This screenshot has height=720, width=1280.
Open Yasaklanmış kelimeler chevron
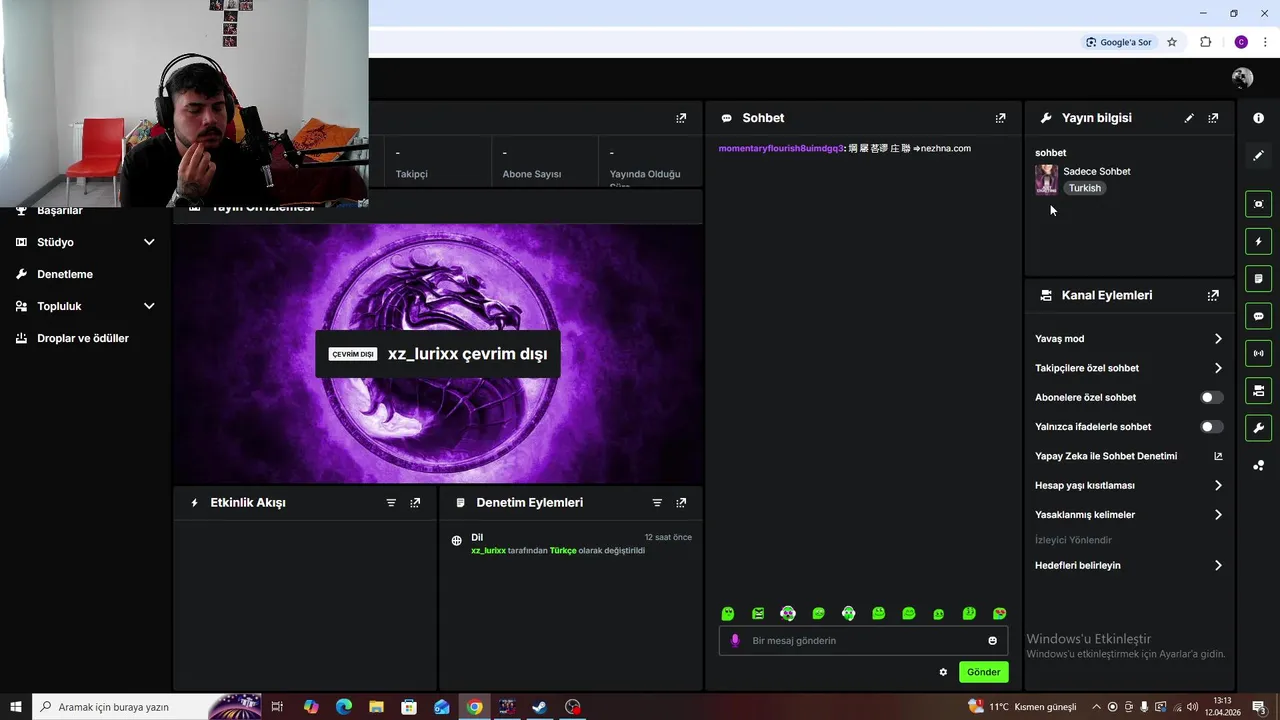click(1218, 515)
